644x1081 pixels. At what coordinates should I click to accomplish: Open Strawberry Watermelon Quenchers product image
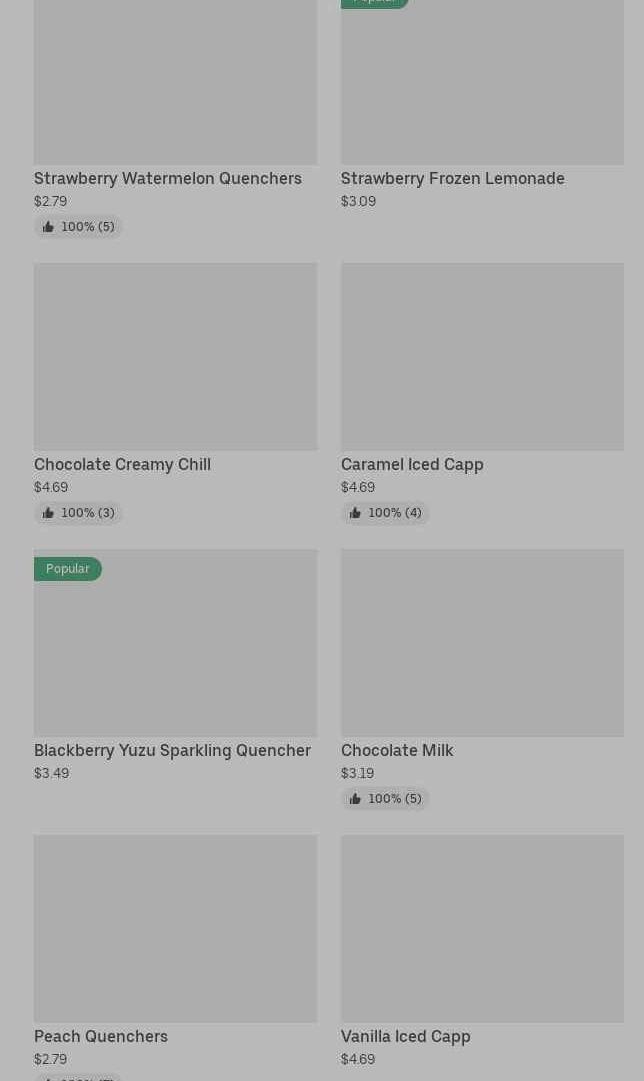pyautogui.click(x=175, y=80)
